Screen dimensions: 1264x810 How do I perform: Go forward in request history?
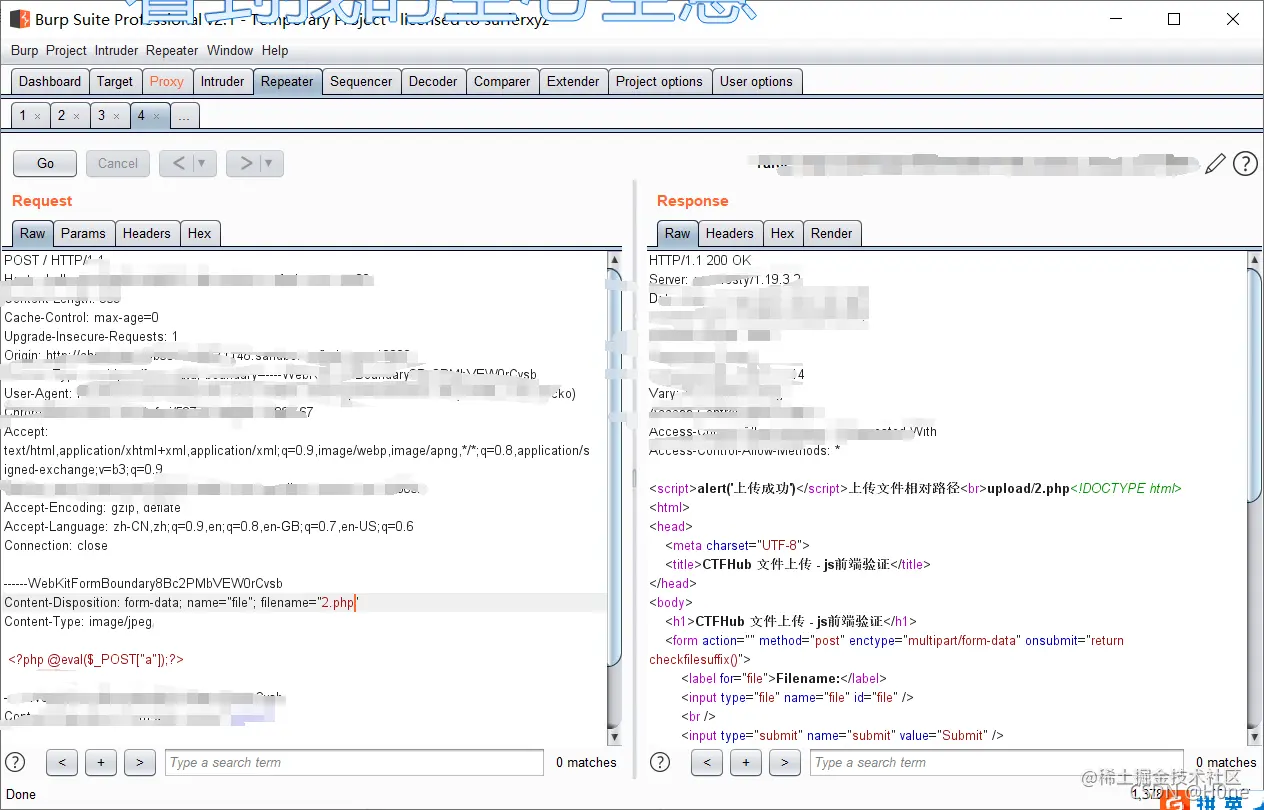(245, 163)
